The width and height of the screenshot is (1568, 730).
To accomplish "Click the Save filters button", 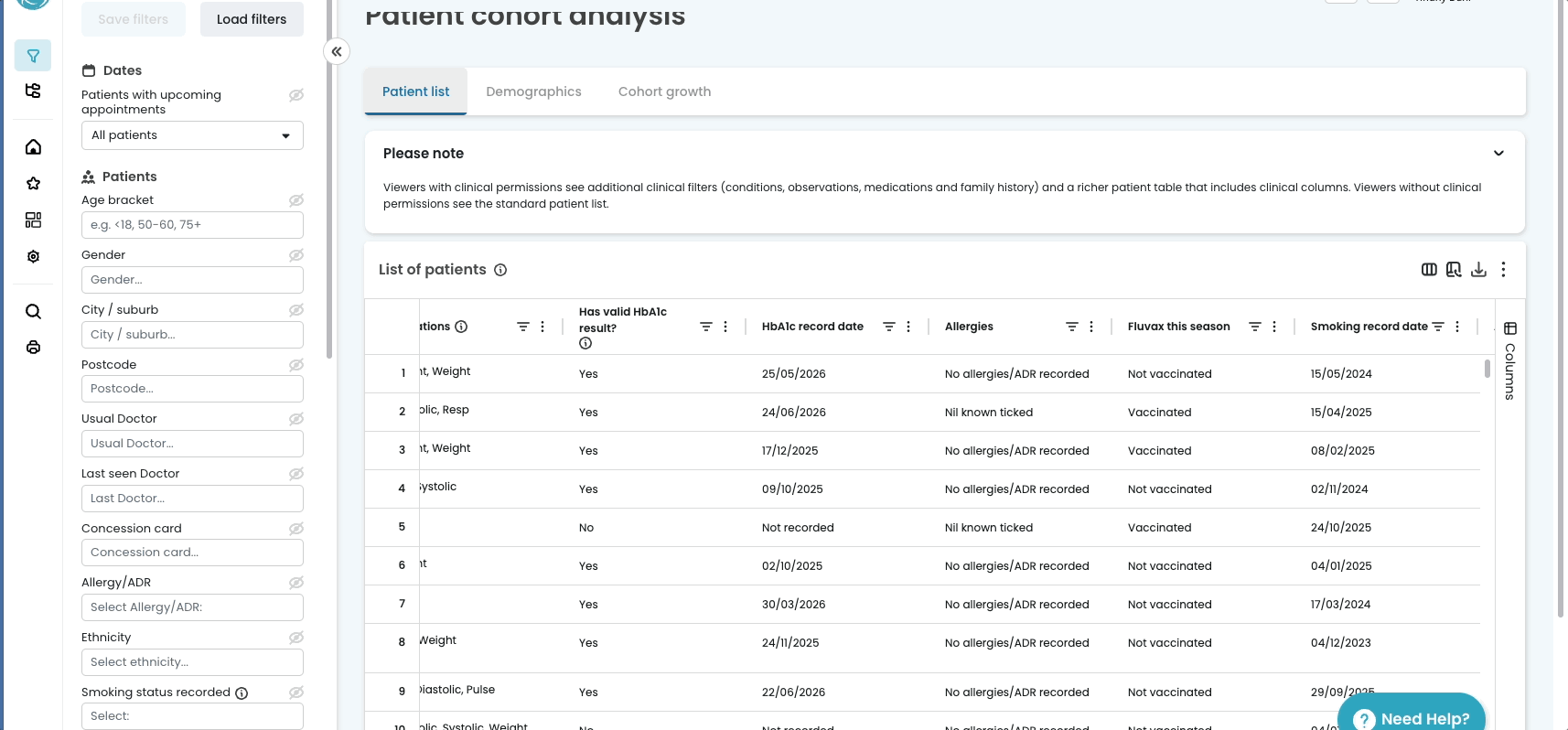I will 134,19.
